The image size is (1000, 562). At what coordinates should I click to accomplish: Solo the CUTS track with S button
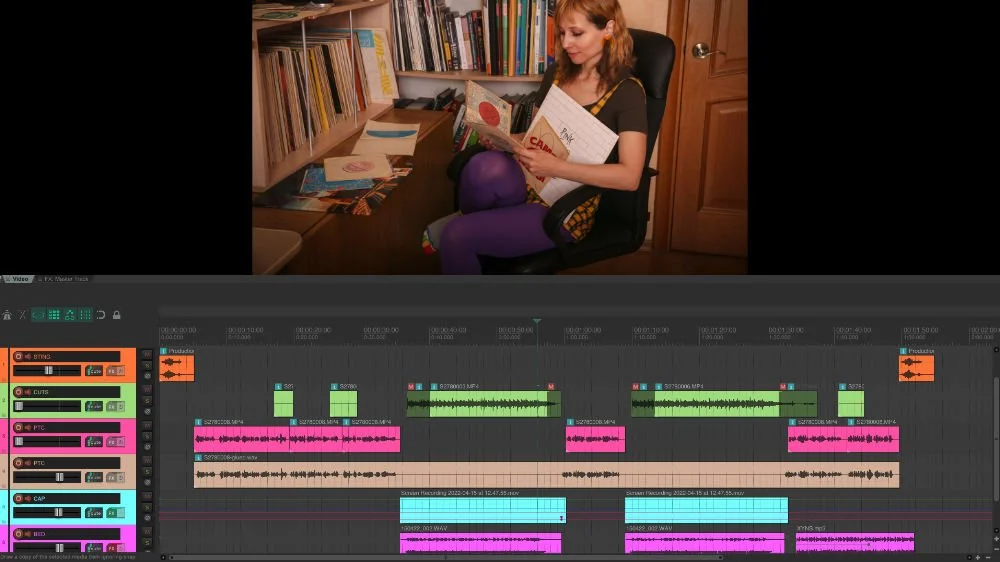tap(147, 401)
